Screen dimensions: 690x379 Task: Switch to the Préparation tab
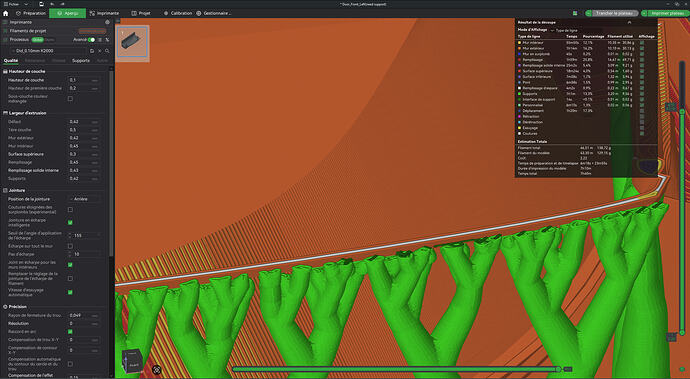pos(30,13)
